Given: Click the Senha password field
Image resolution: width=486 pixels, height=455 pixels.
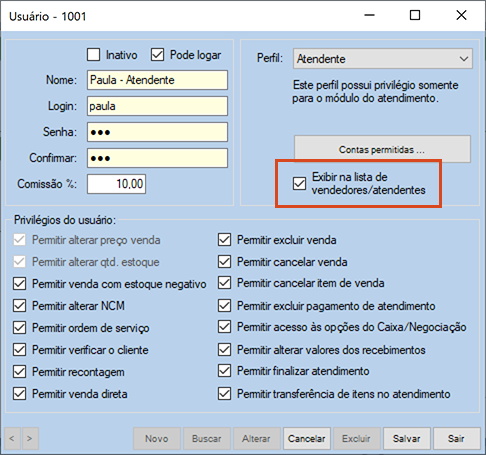Looking at the screenshot, I should click(x=157, y=132).
